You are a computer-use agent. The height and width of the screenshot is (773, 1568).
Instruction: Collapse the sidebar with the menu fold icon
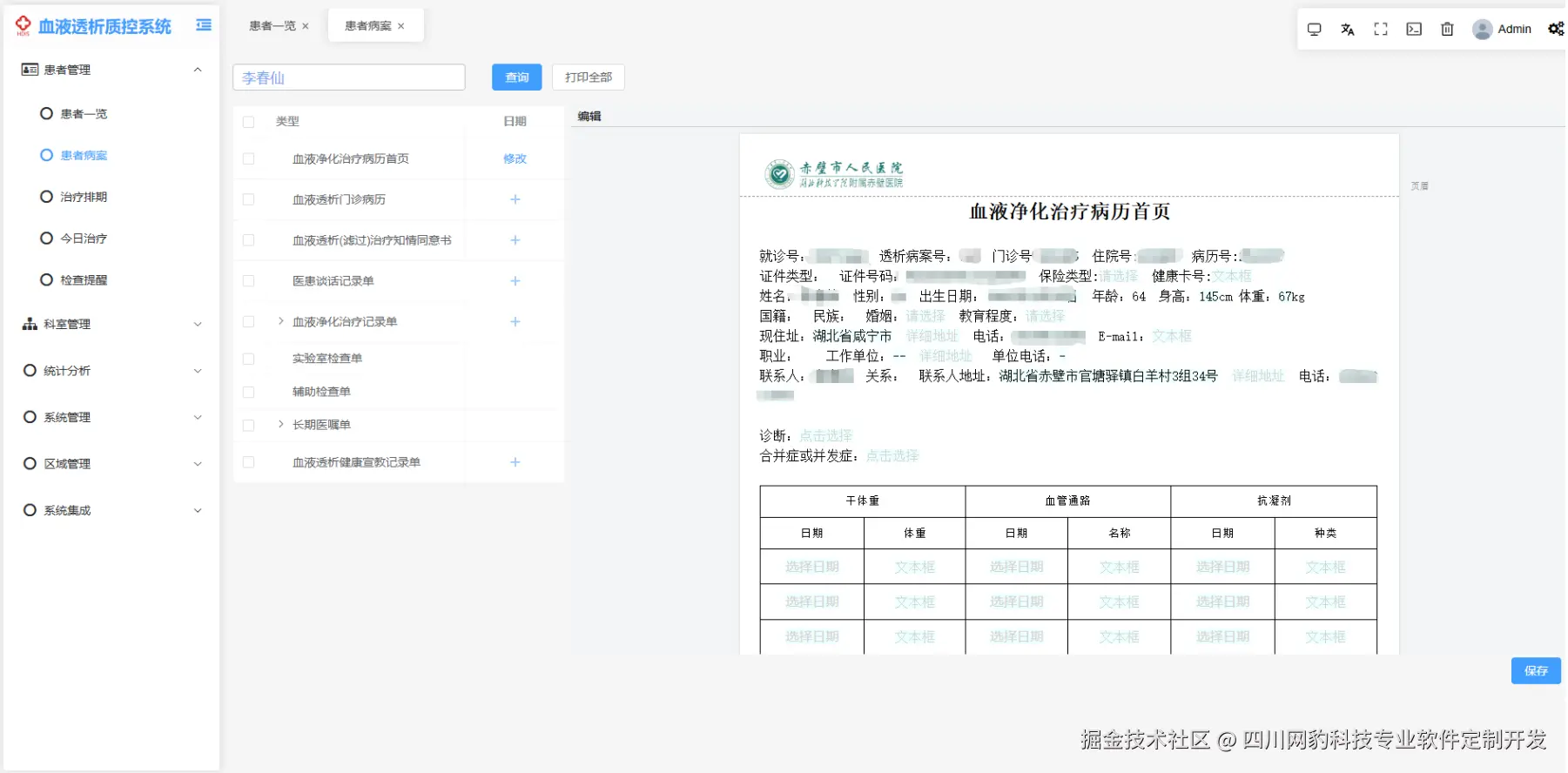coord(204,25)
